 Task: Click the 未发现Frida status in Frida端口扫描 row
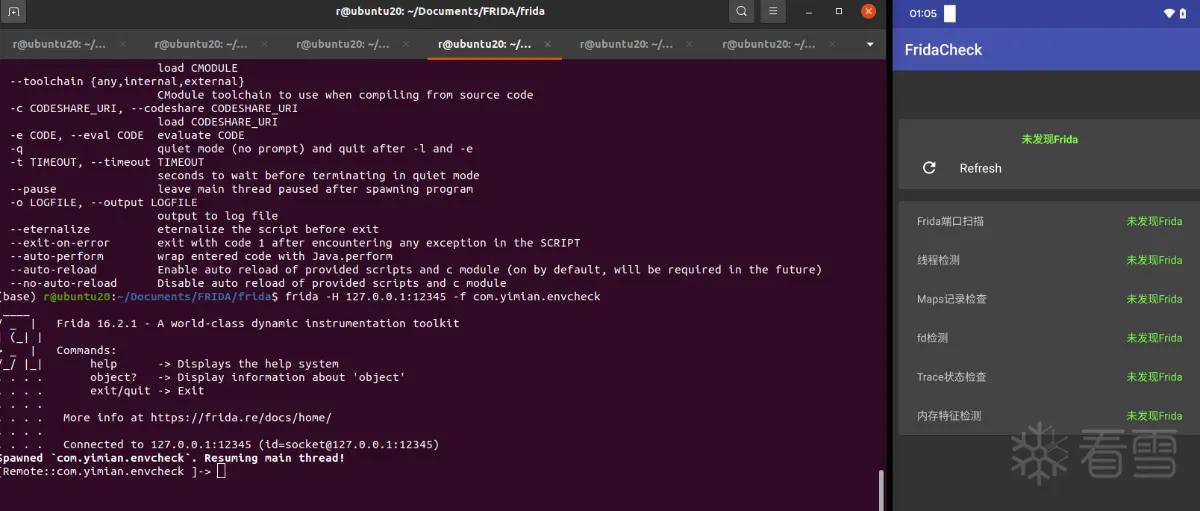1154,221
